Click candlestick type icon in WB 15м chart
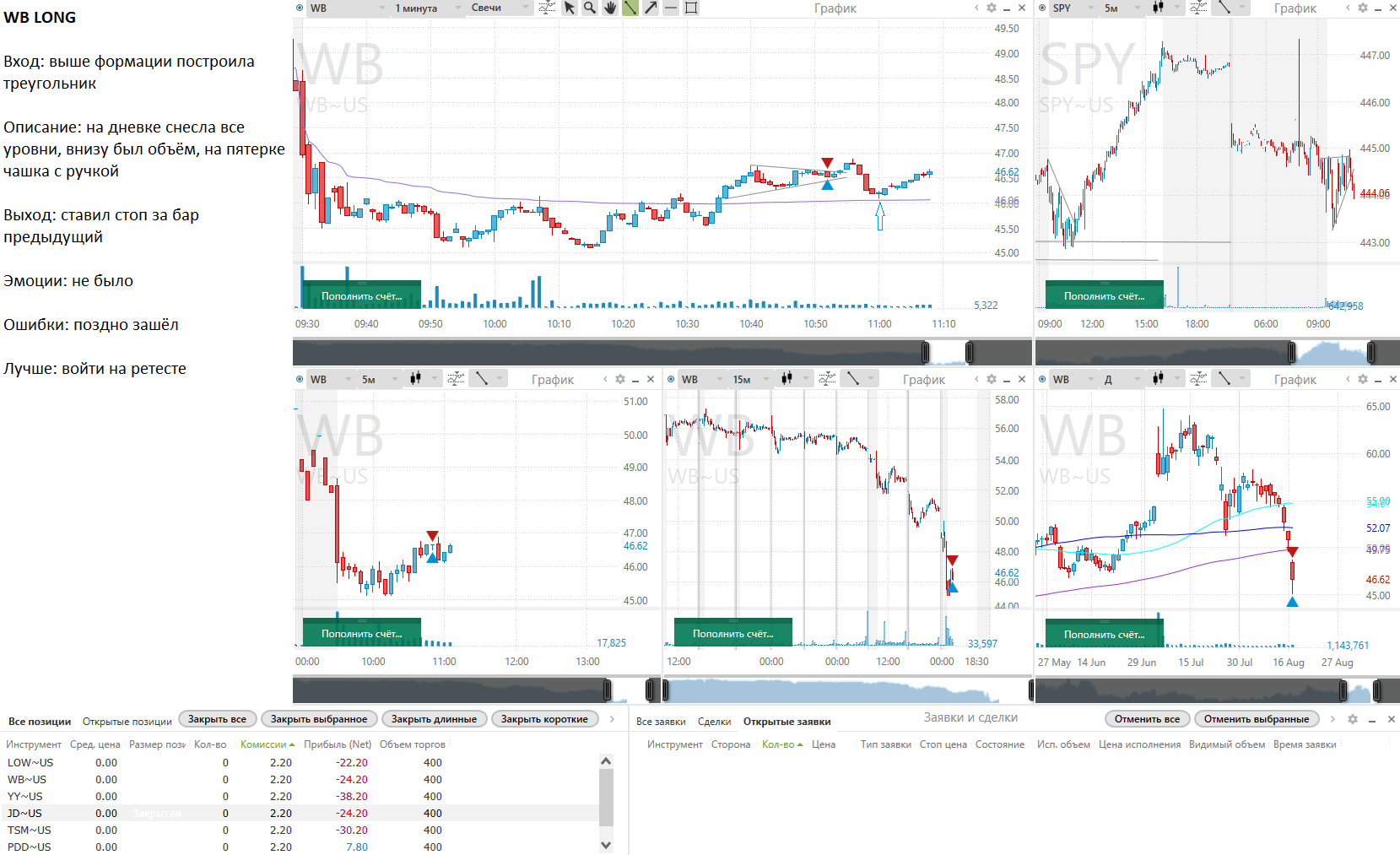1400x855 pixels. (786, 379)
